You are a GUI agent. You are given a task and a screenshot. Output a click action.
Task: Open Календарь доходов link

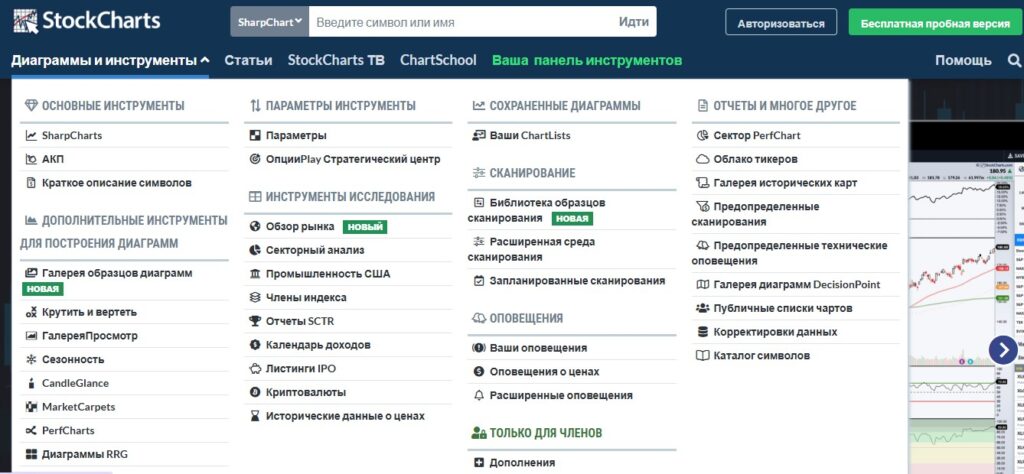pos(318,345)
